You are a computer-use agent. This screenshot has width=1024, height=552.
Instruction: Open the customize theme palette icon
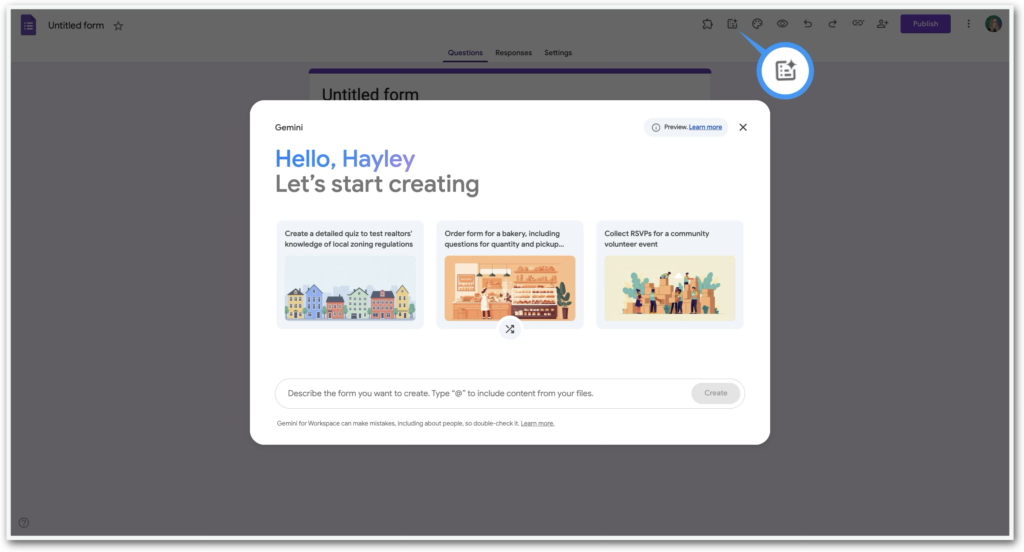pos(757,24)
